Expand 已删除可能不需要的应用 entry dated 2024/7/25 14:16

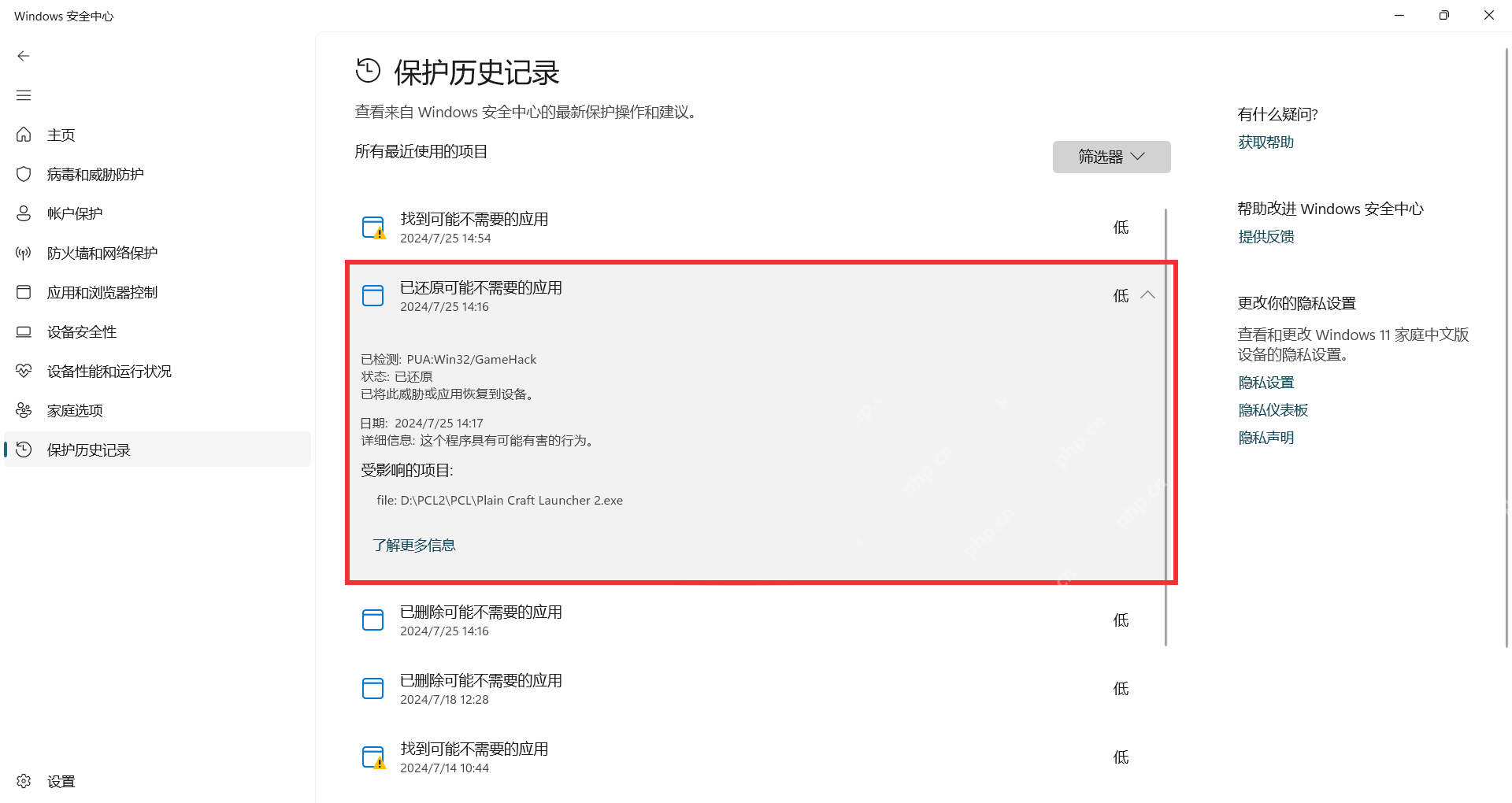pyautogui.click(x=758, y=620)
